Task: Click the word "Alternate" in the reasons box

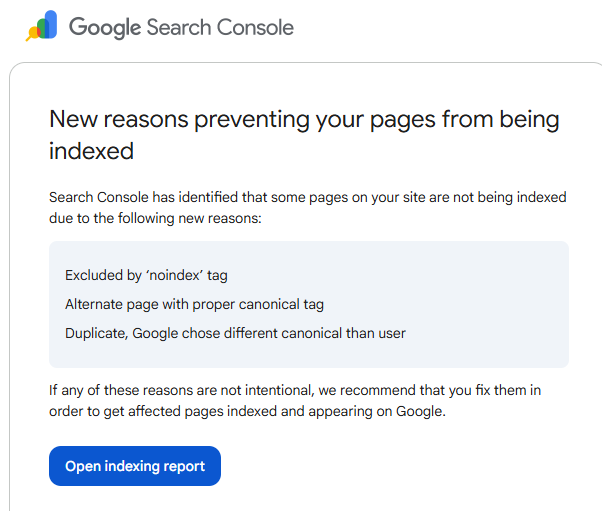Action: 96,304
